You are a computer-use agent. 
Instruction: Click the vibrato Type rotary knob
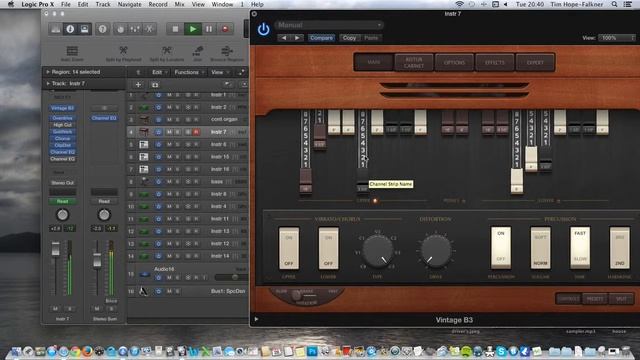(378, 251)
